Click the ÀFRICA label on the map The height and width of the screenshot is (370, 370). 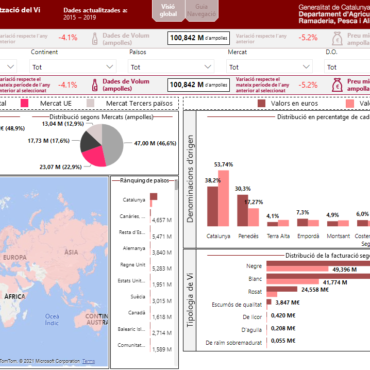tap(15, 296)
